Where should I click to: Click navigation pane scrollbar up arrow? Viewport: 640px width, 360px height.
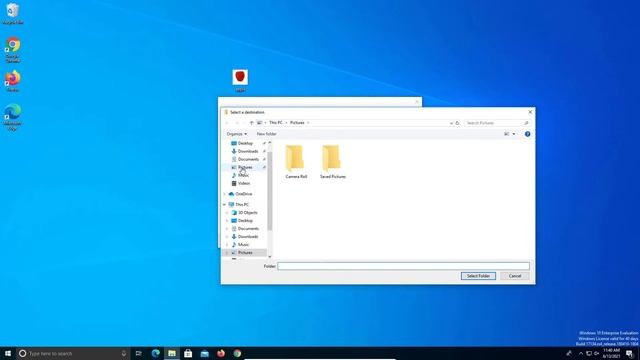coord(269,142)
